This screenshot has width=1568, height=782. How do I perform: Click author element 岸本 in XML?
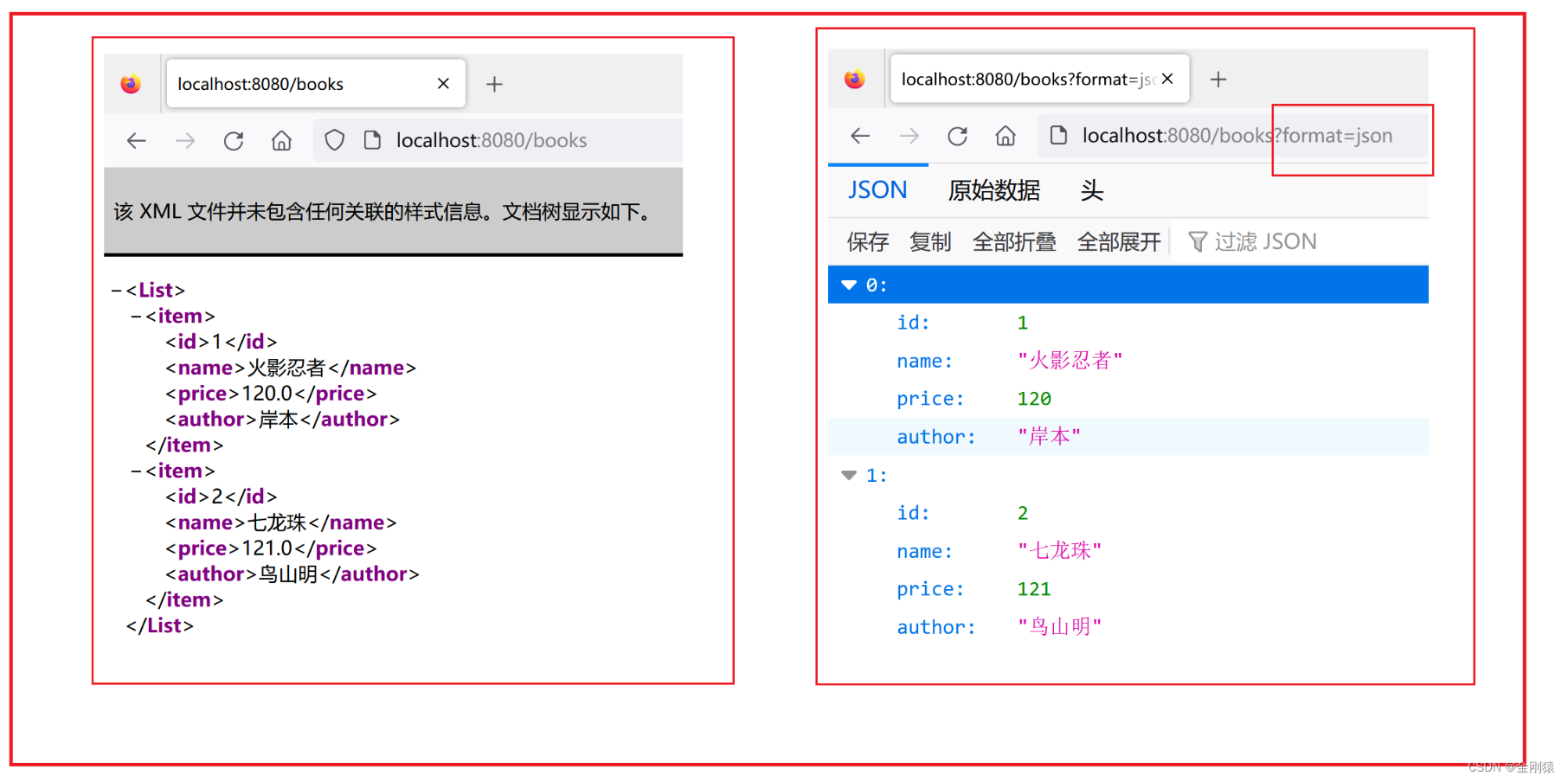tap(282, 420)
